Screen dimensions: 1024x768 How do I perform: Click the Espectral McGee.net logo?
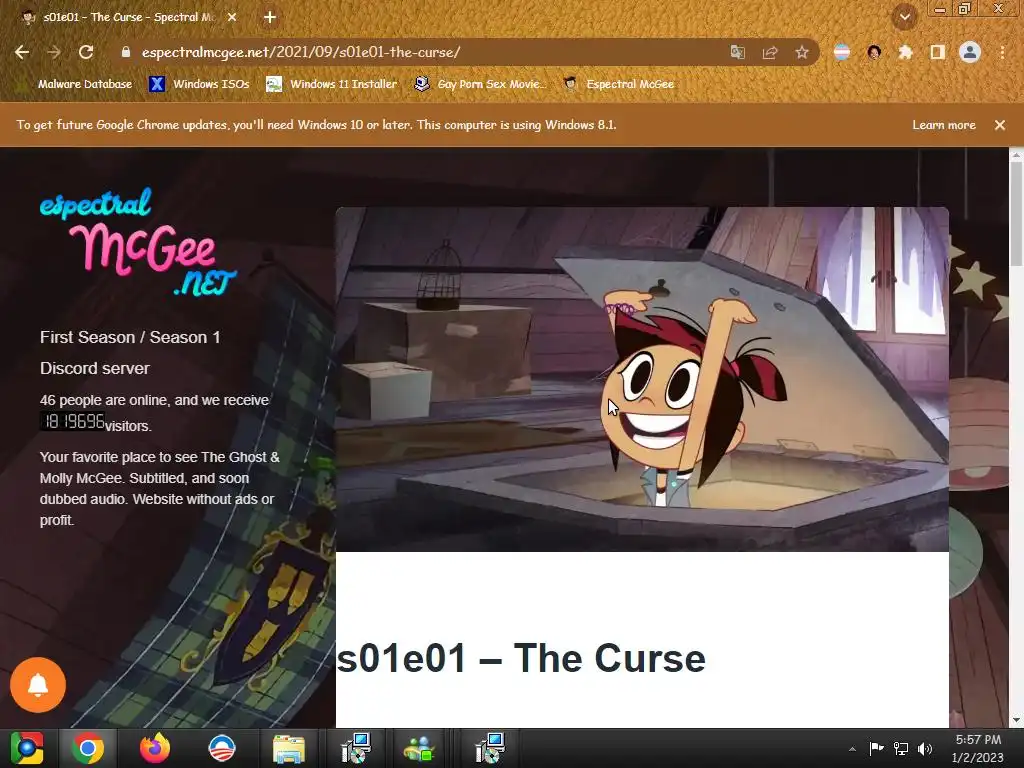(138, 242)
